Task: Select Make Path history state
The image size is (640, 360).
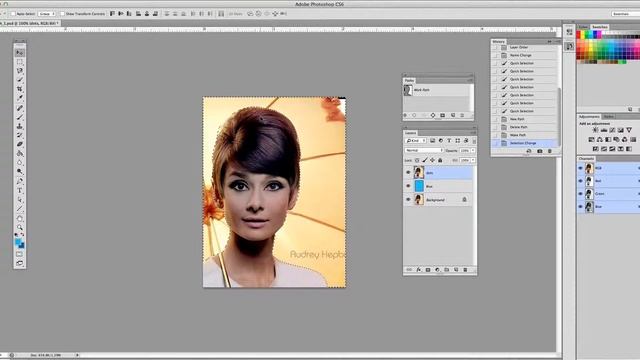Action: pyautogui.click(x=524, y=135)
